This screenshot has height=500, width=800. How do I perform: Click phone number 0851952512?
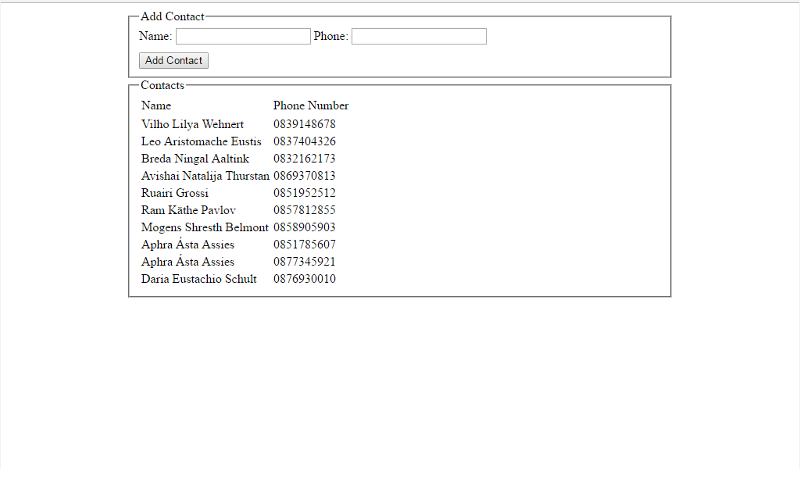click(x=304, y=193)
